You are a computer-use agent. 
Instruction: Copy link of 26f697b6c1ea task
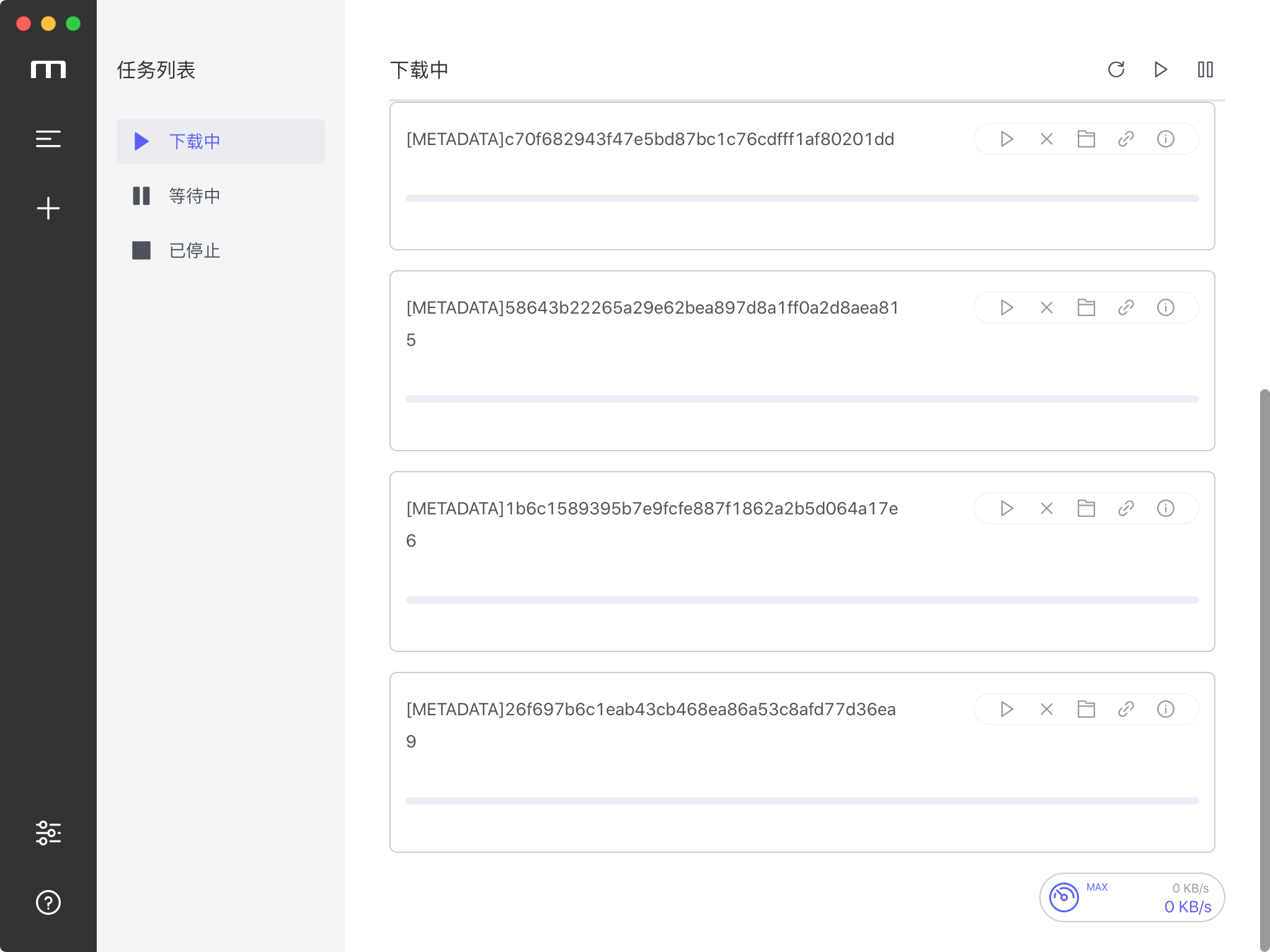point(1126,709)
